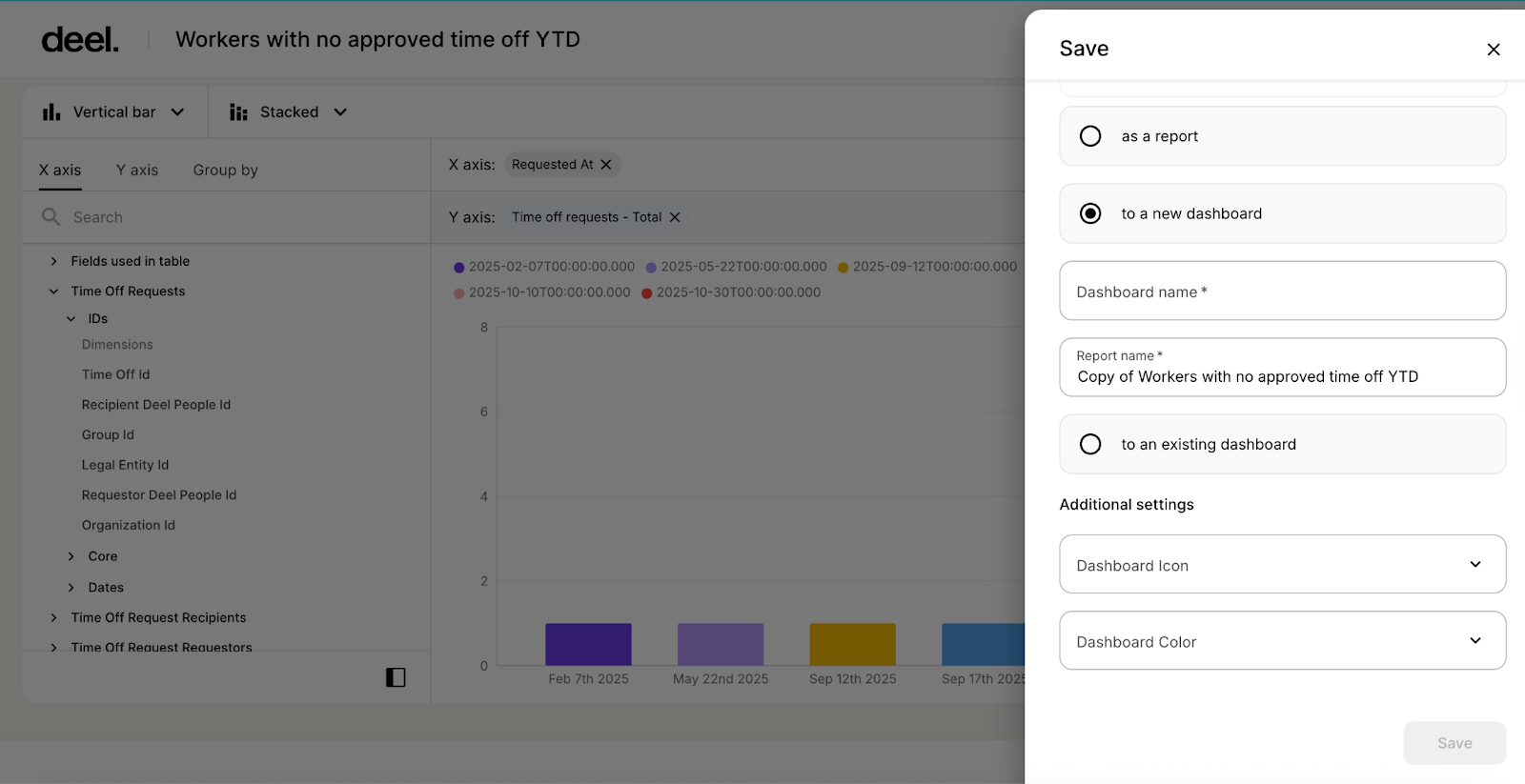1525x784 pixels.
Task: Open the Dashboard Icon dropdown
Action: (1282, 565)
